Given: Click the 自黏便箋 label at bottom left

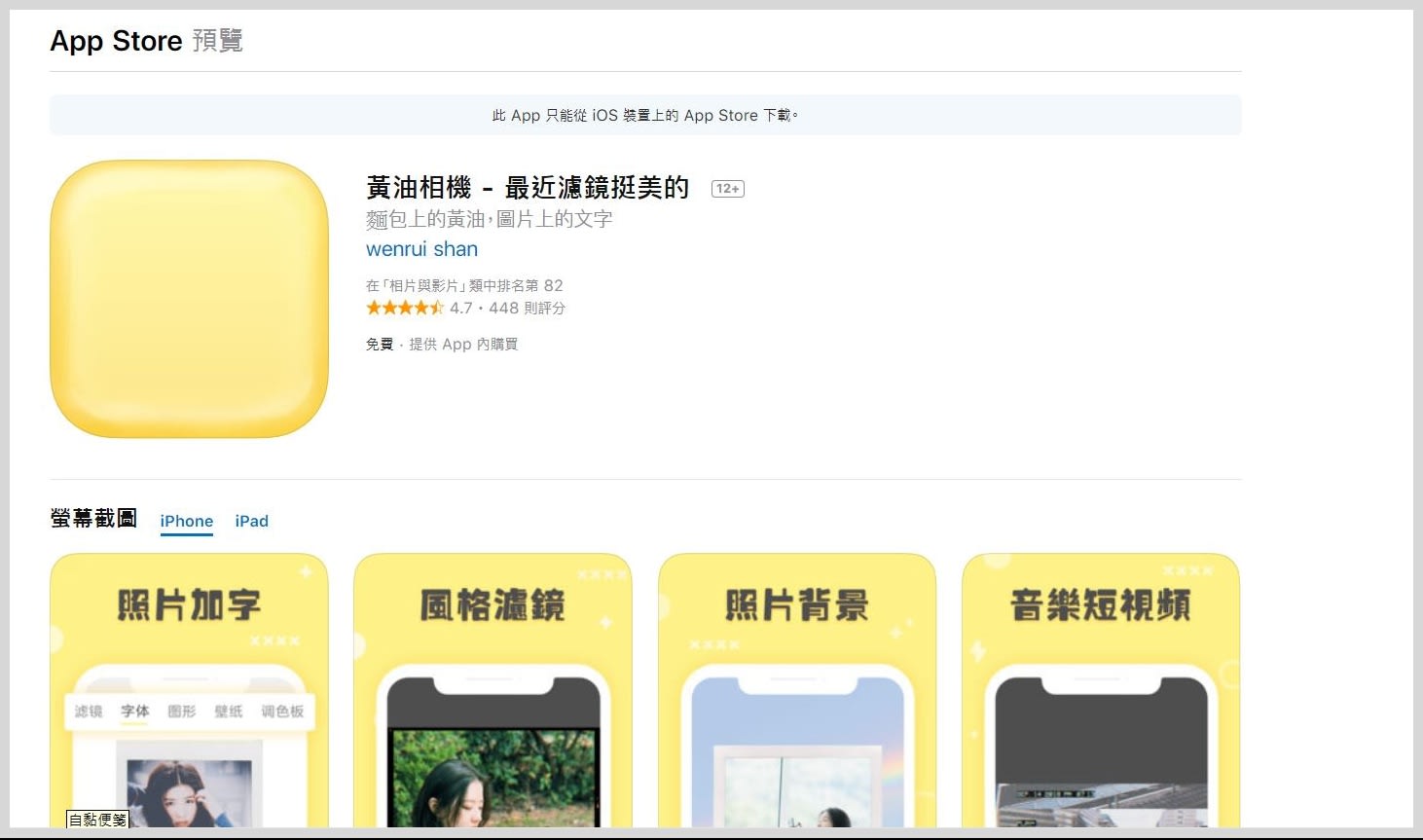Looking at the screenshot, I should click(x=97, y=820).
